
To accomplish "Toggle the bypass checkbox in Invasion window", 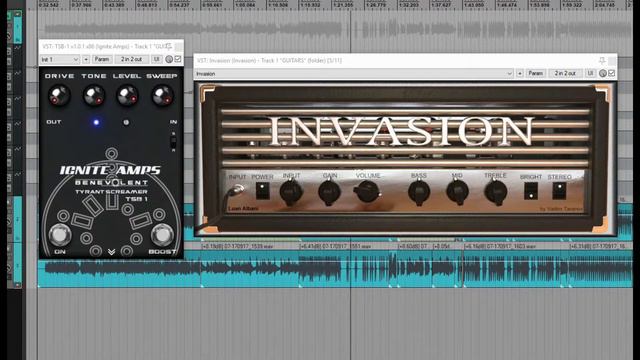I will tap(611, 73).
